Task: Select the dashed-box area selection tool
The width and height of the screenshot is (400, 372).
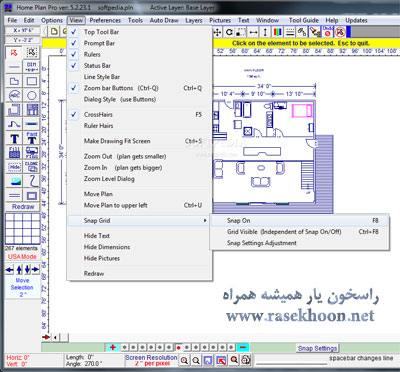Action: (32, 53)
